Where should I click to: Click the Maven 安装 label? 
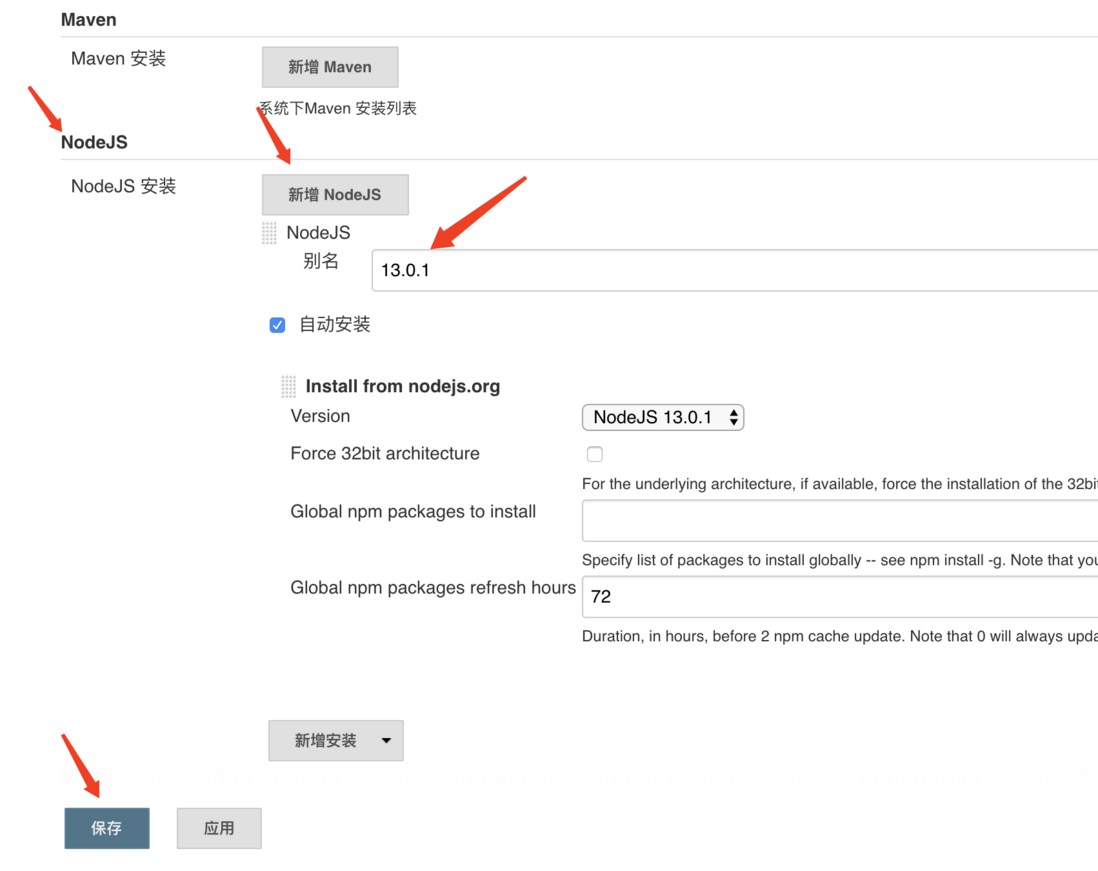(118, 58)
